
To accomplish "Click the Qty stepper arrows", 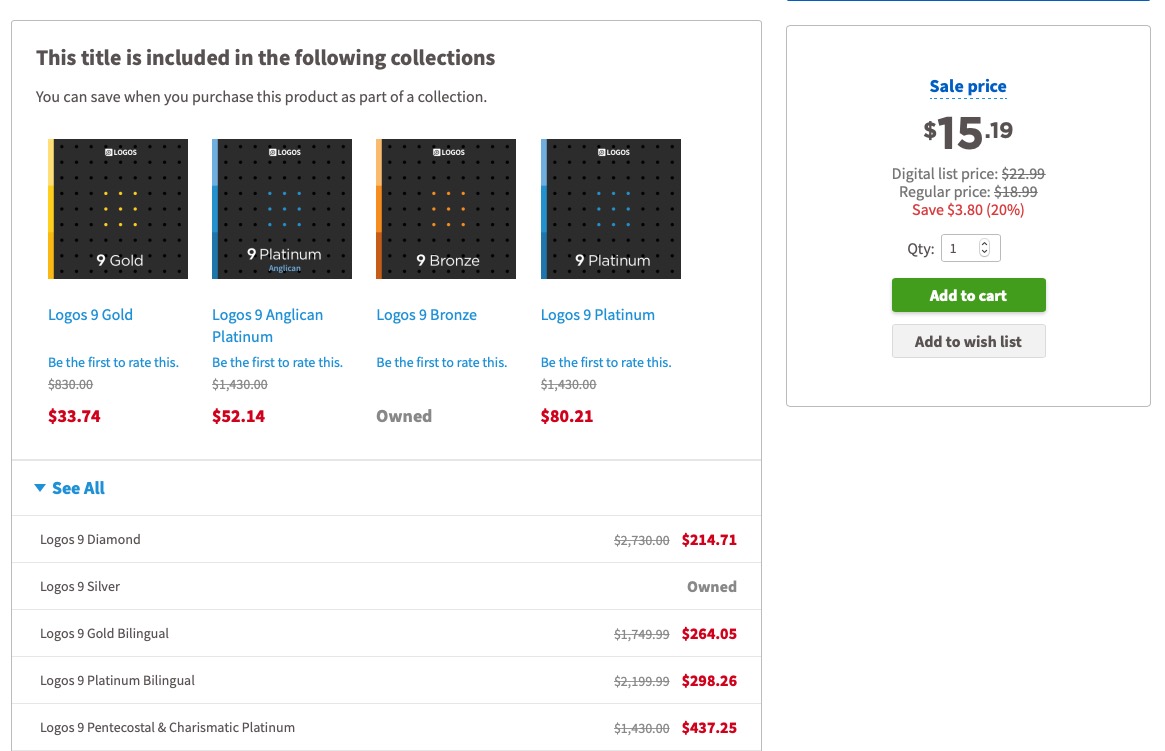I will pos(984,248).
